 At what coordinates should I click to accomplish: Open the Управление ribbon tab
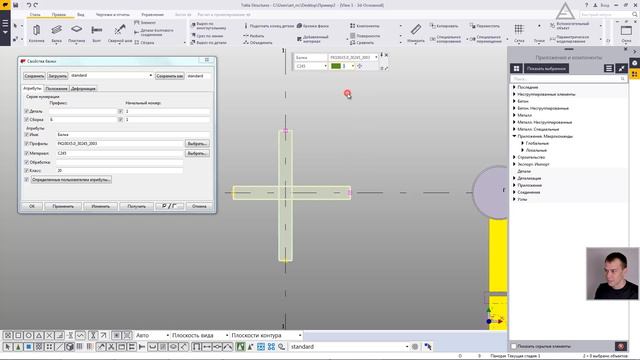(x=152, y=15)
